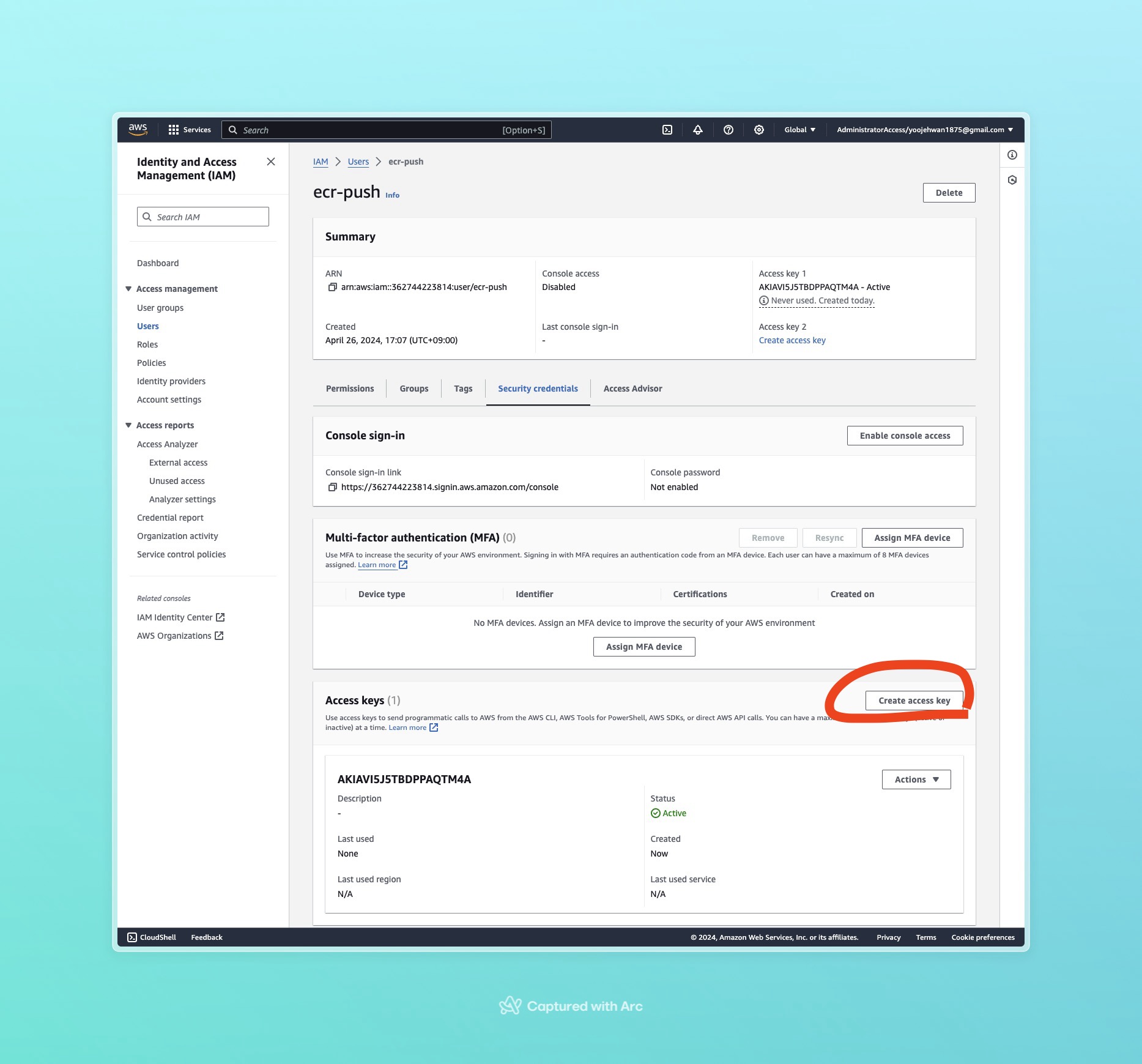Switch to the Permissions tab

tap(350, 389)
